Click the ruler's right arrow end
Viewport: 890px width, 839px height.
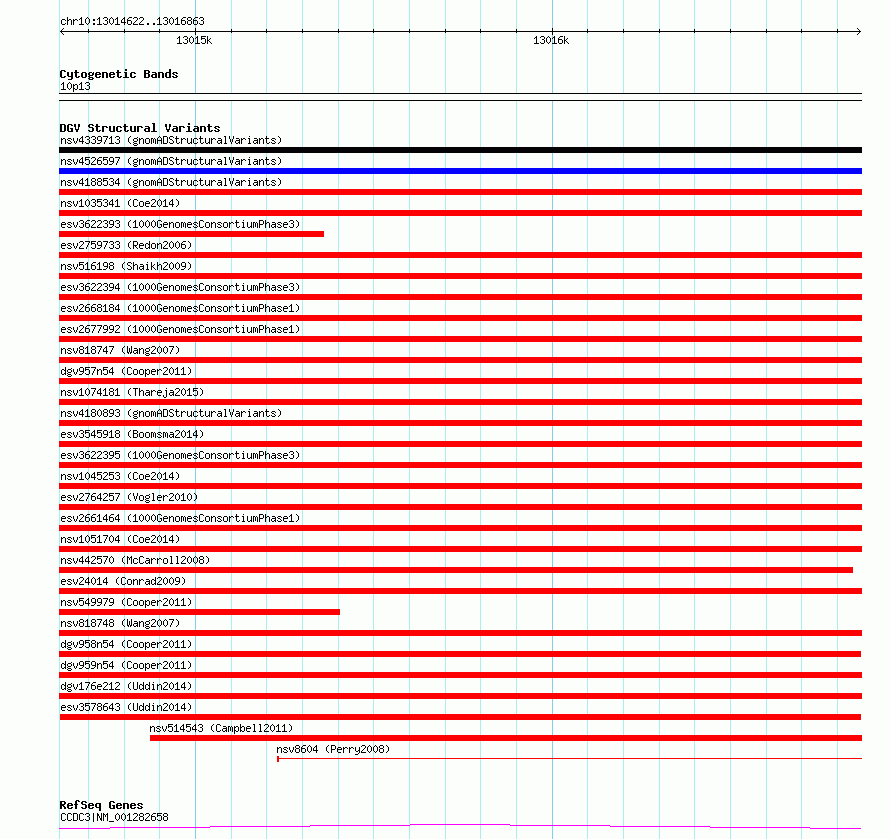(x=859, y=32)
